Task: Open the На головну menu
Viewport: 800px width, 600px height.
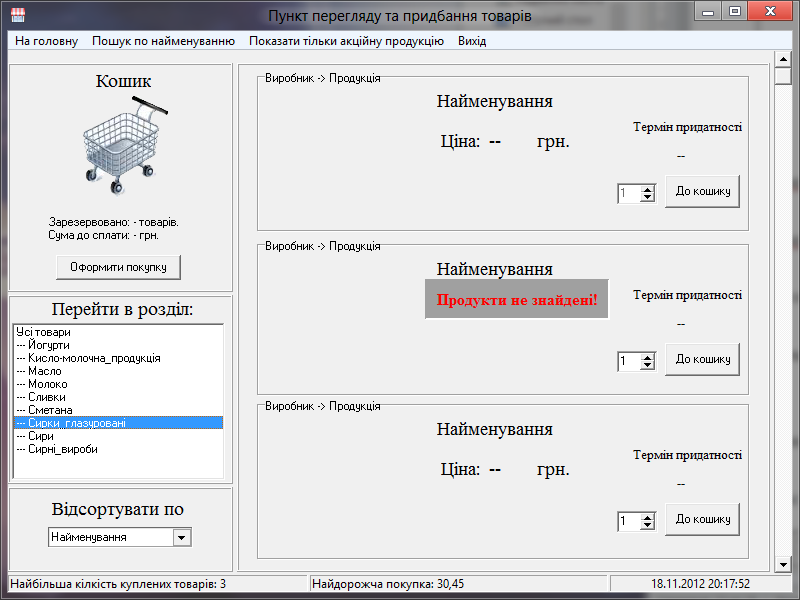Action: pyautogui.click(x=46, y=41)
